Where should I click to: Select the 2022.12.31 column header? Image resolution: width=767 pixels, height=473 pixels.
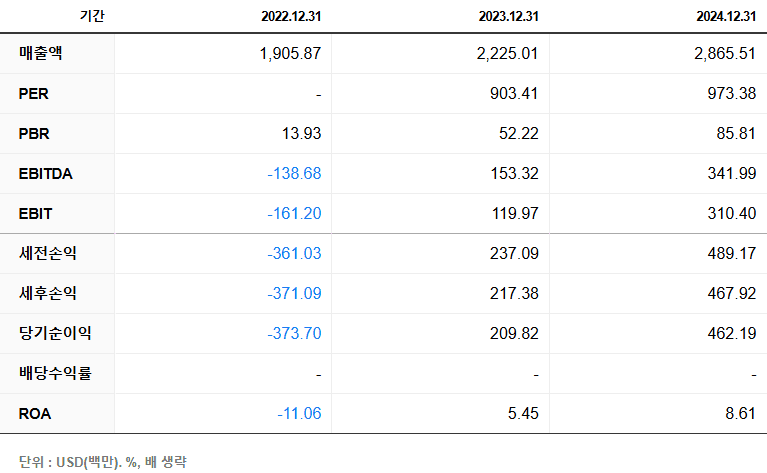point(291,16)
